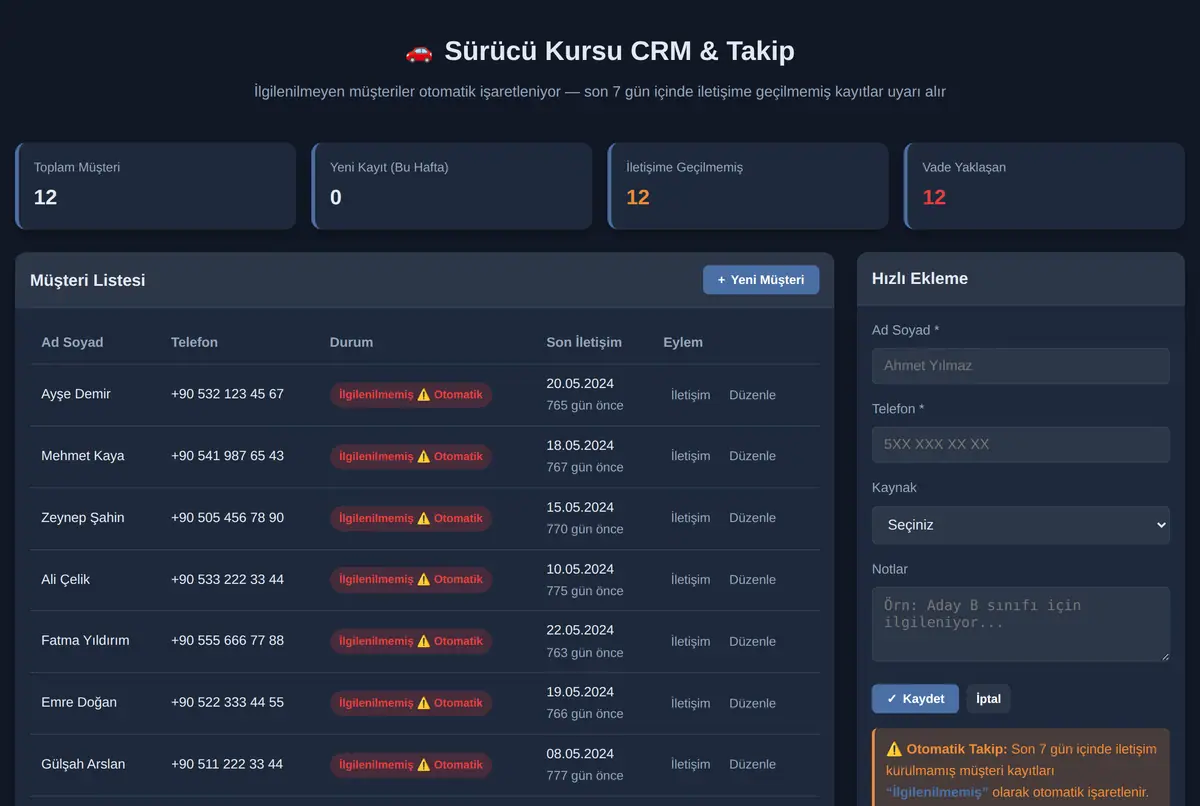Click into the Notlar textarea
1200x806 pixels.
coord(1021,624)
